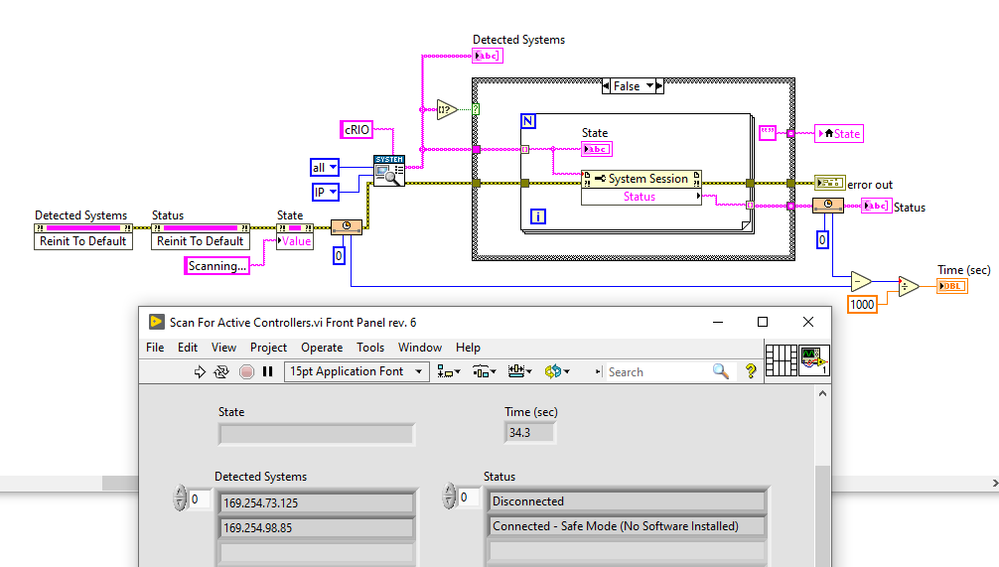Maximize the front panel window
This screenshot has width=999, height=567.
763,322
